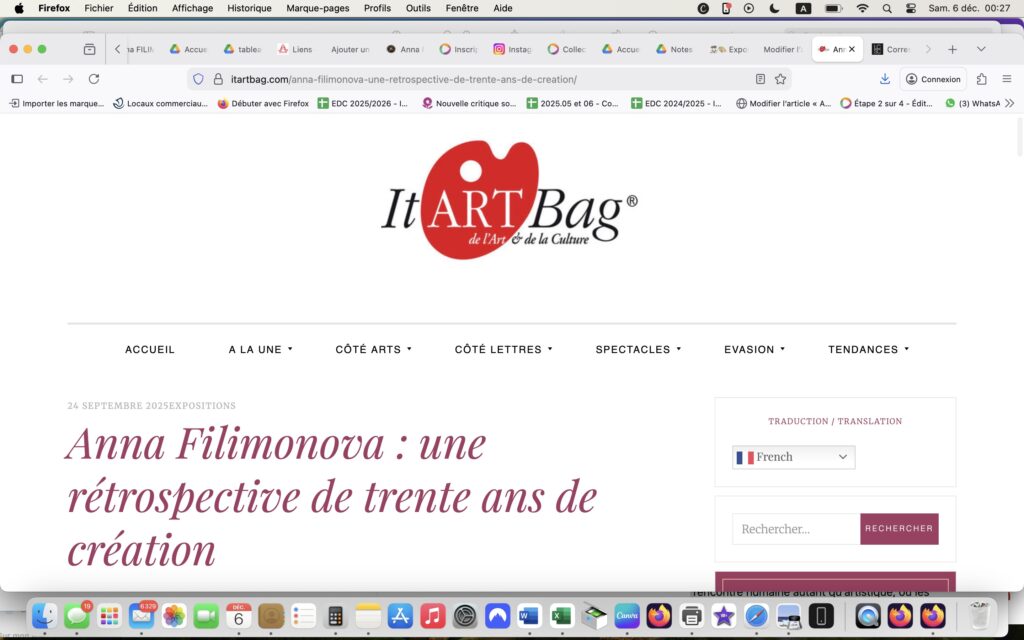Open the French language dropdown

pyautogui.click(x=793, y=457)
